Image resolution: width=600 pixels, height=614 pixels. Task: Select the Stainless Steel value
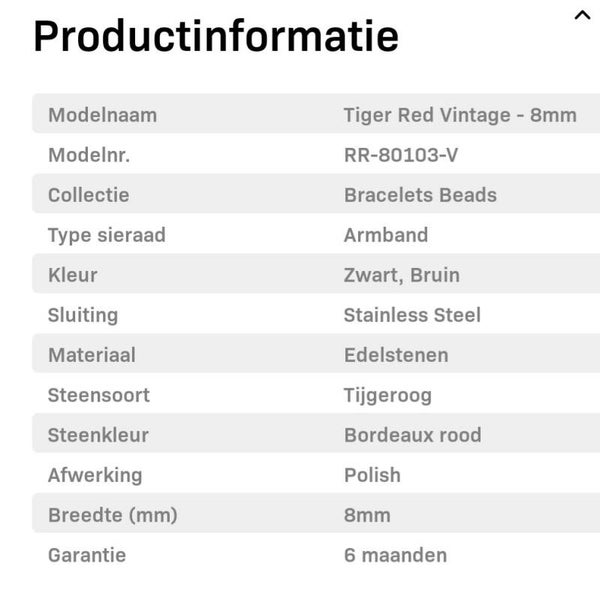click(412, 315)
